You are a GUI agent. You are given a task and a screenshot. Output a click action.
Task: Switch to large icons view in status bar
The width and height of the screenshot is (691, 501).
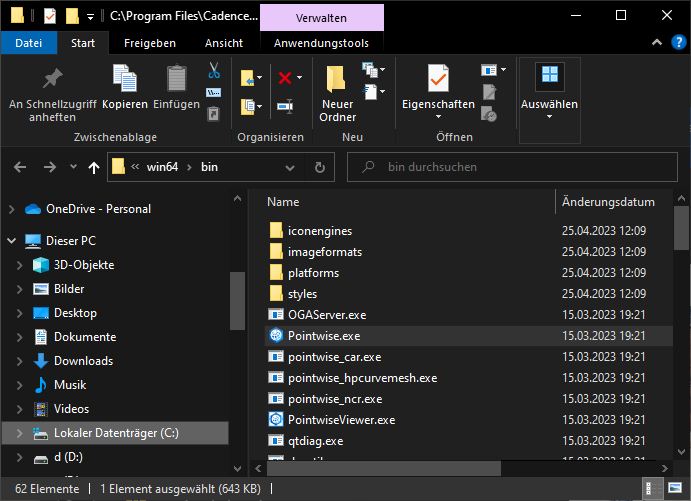(x=675, y=488)
